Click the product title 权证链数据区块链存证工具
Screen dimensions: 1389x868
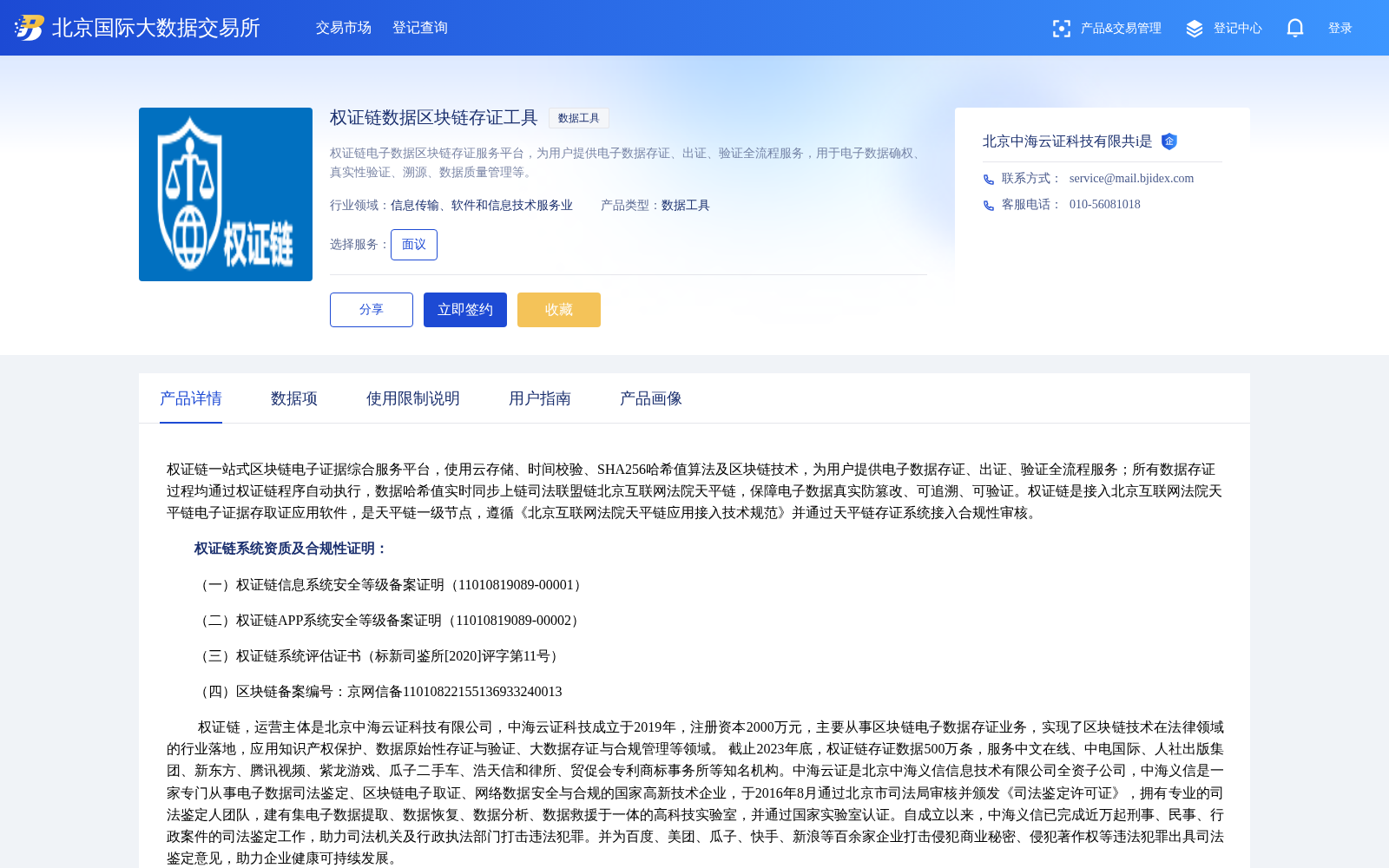tap(434, 118)
